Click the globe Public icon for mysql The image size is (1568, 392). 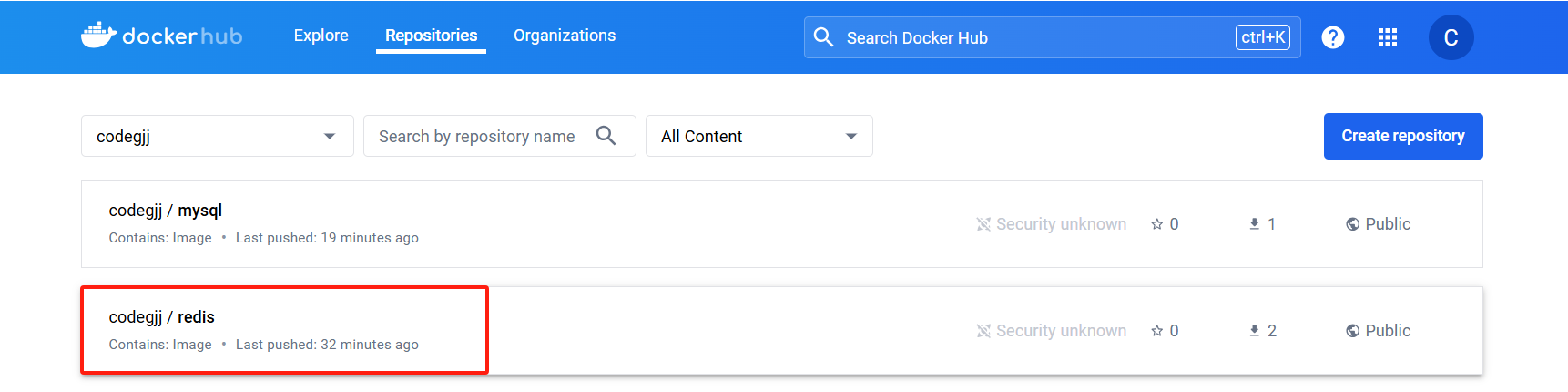(1352, 224)
